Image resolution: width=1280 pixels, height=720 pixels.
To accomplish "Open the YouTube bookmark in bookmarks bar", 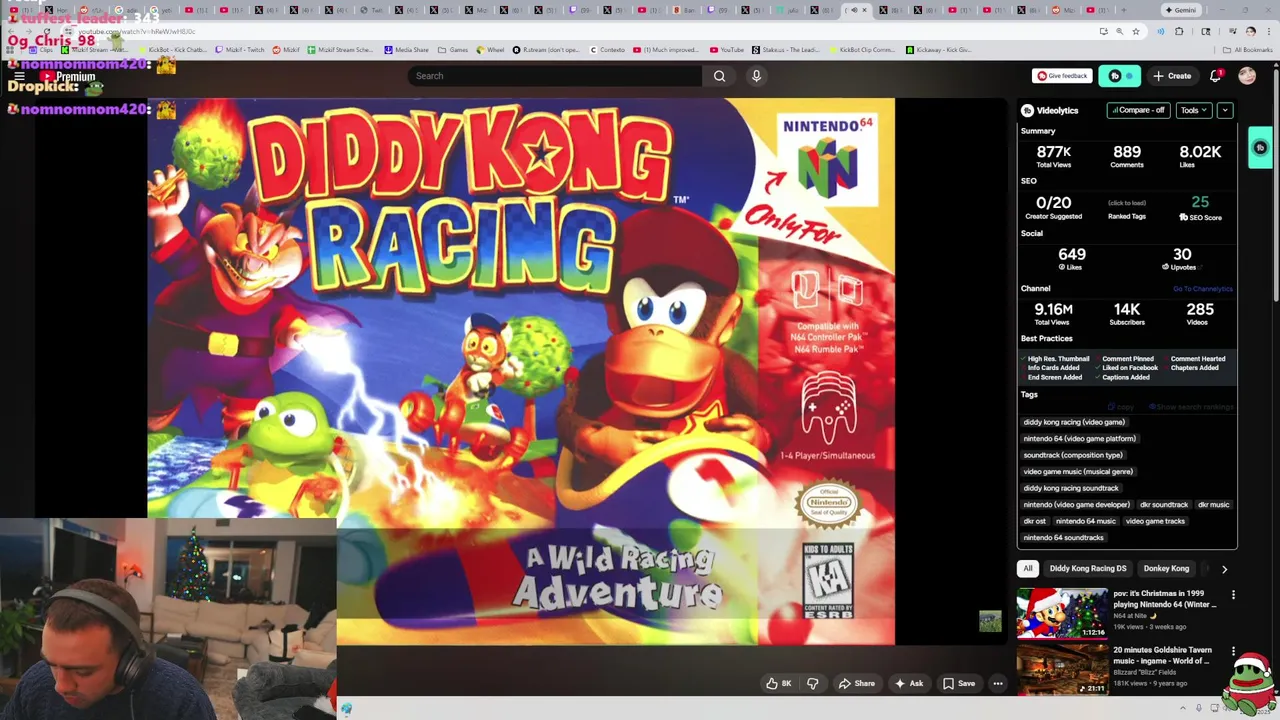I will pyautogui.click(x=726, y=50).
